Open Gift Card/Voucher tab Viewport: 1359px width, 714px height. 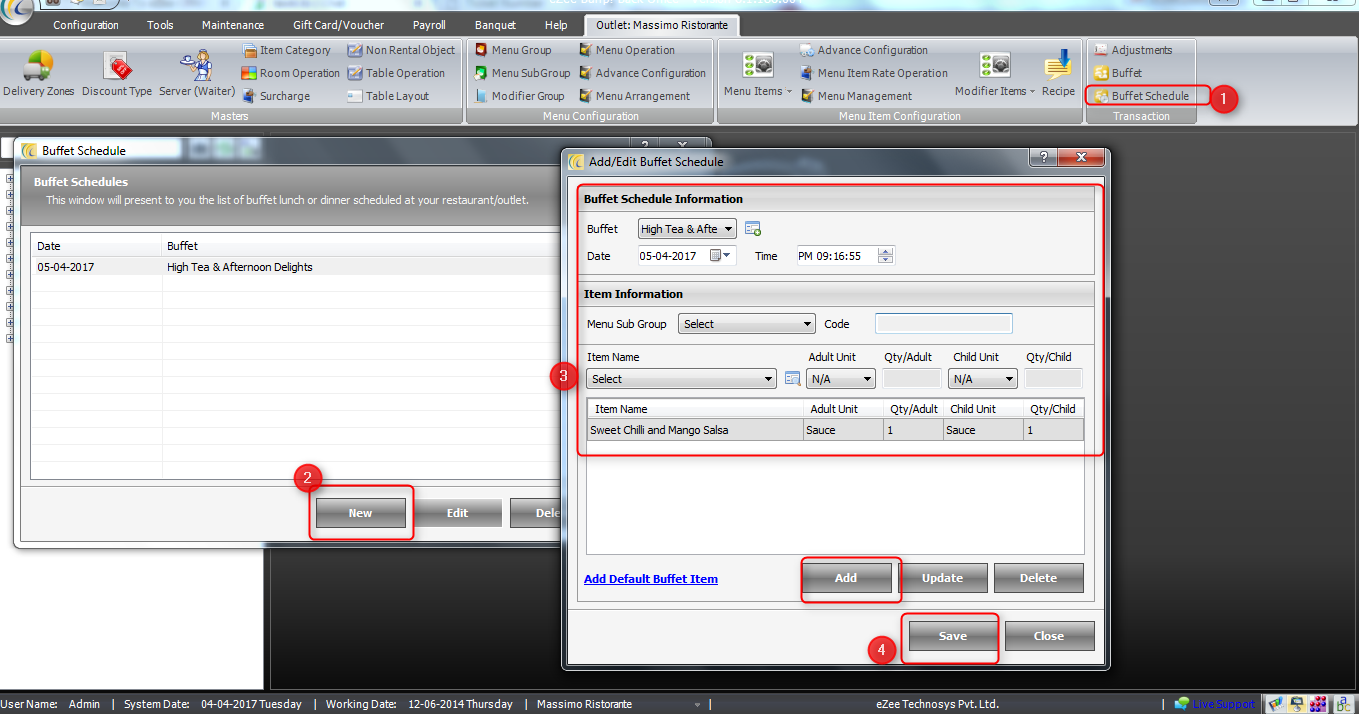(x=338, y=25)
